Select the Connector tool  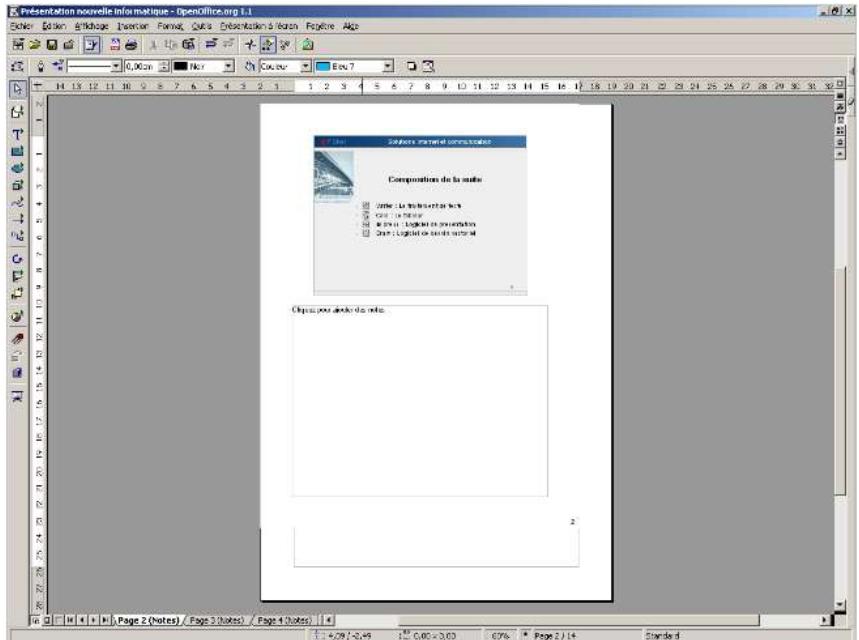pyautogui.click(x=18, y=236)
